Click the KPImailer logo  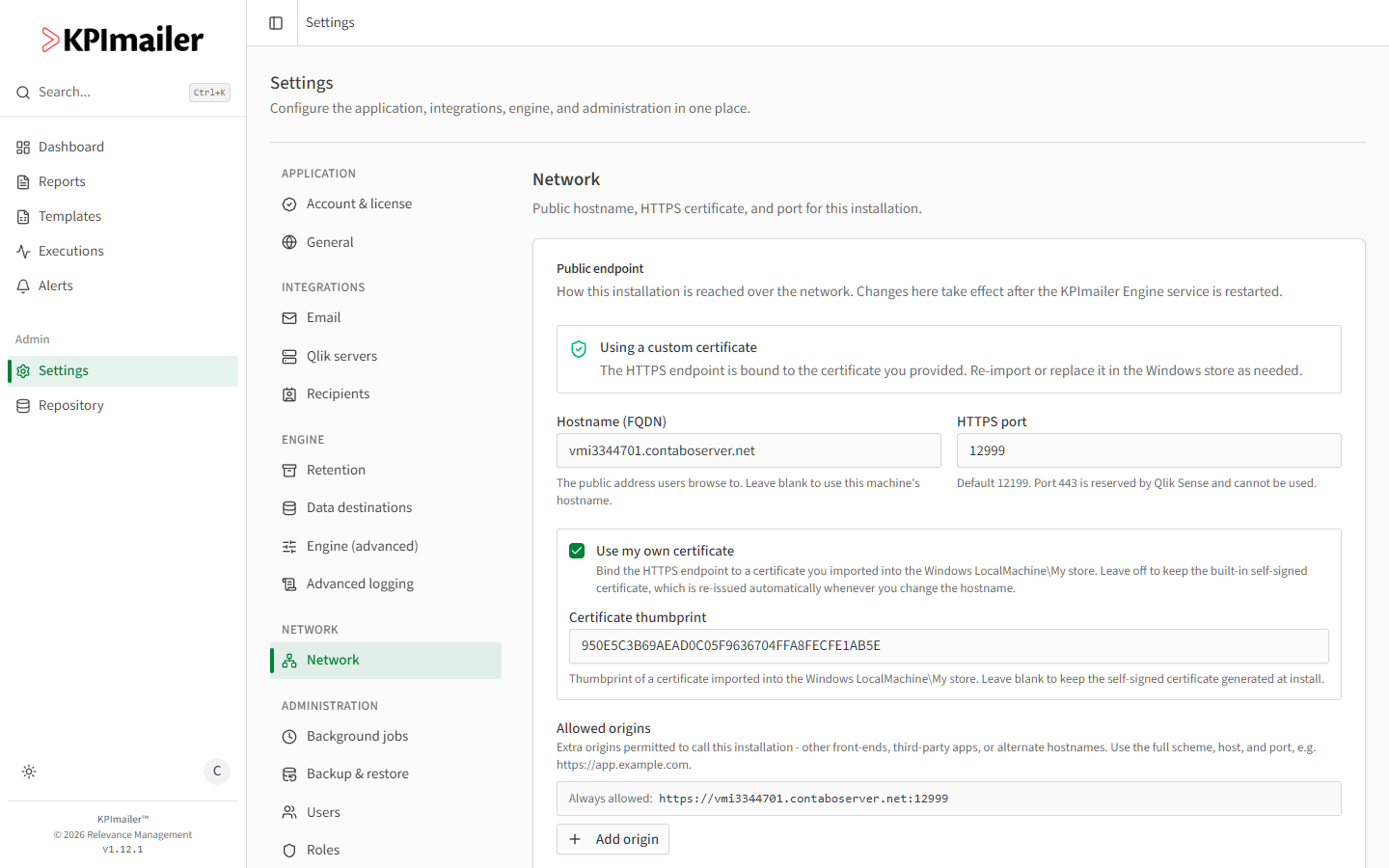pos(123,40)
